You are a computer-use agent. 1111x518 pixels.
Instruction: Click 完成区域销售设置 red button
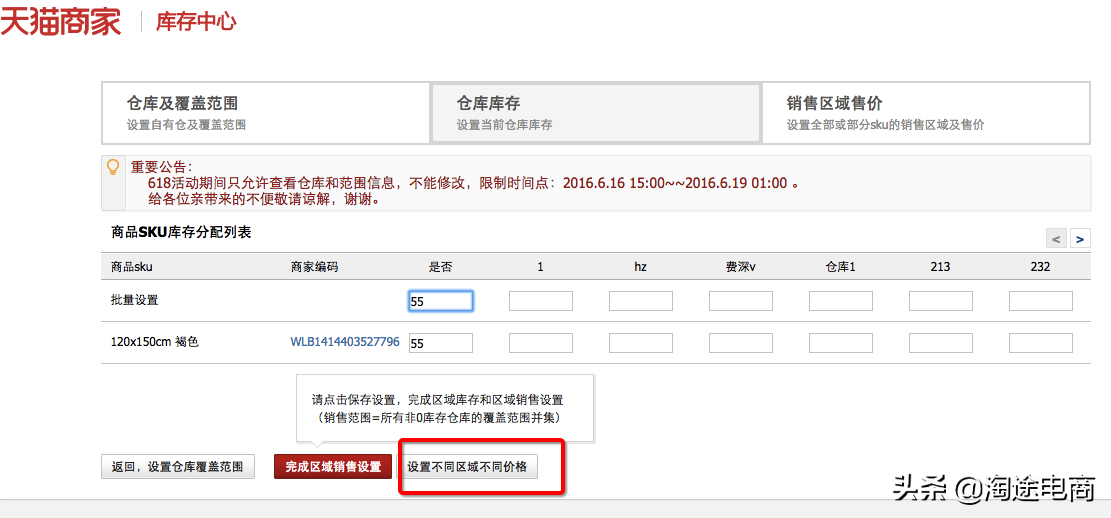(x=333, y=467)
